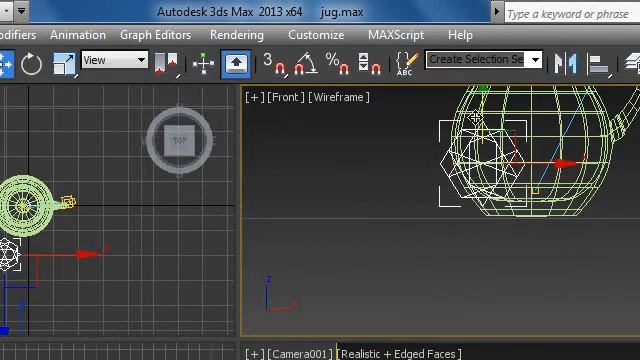Viewport: 640px width, 360px height.
Task: Click the red X-axis gizmo arrow in Front viewport
Action: (x=565, y=164)
